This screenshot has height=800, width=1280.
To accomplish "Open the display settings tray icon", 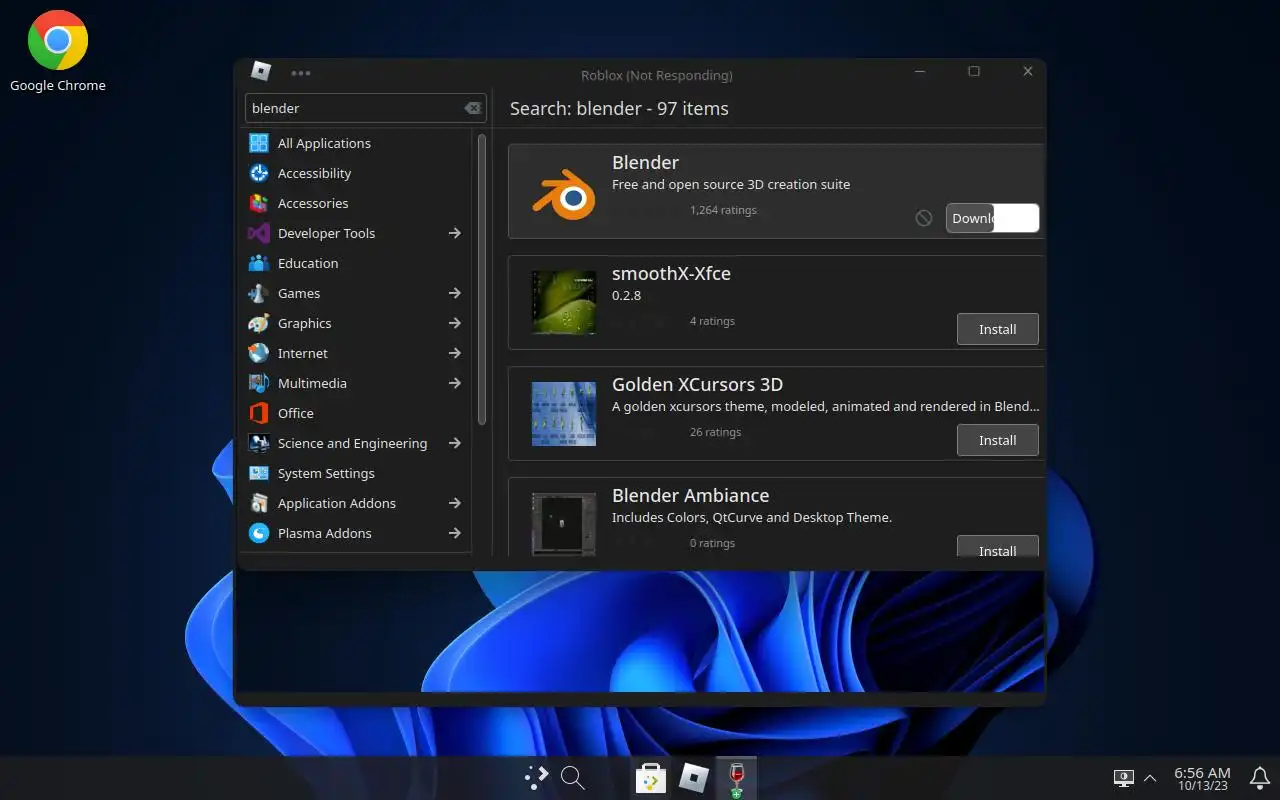I will pyautogui.click(x=1124, y=777).
